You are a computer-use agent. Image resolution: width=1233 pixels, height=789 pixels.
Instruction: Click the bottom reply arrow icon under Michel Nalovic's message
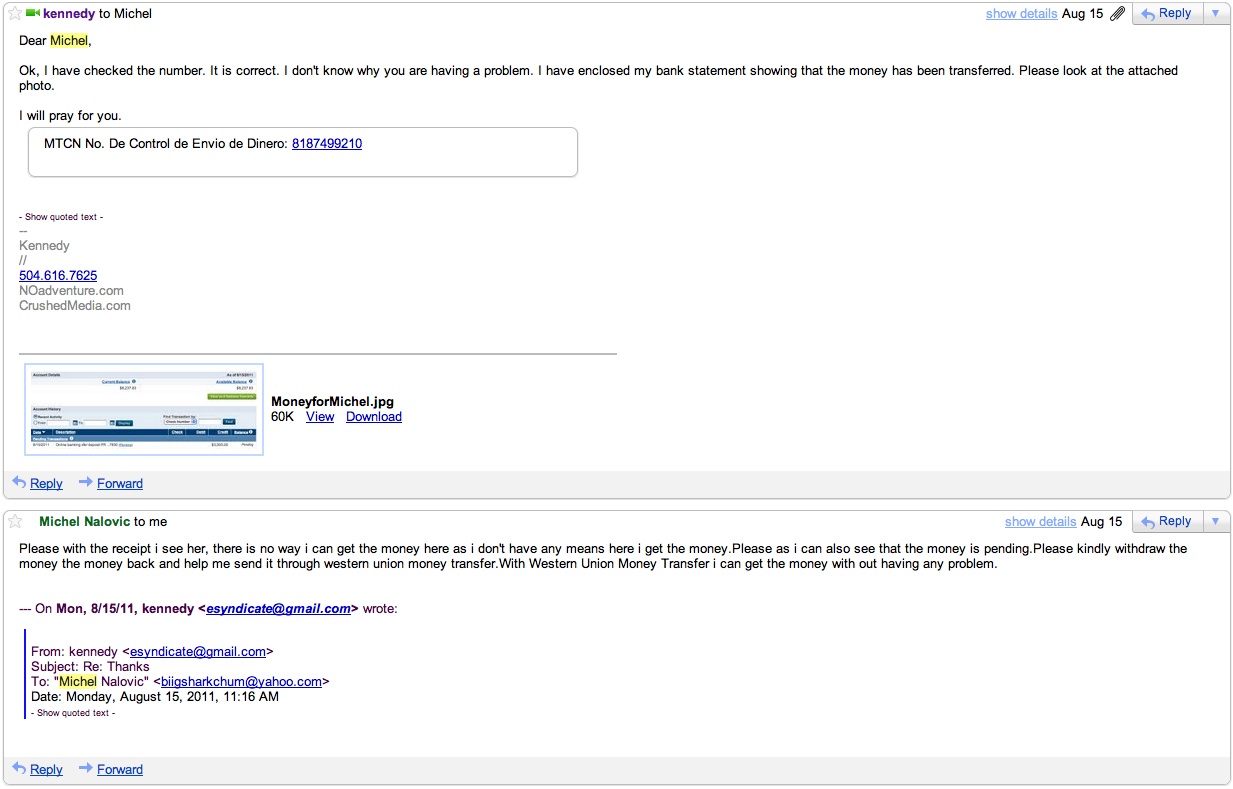(x=20, y=768)
